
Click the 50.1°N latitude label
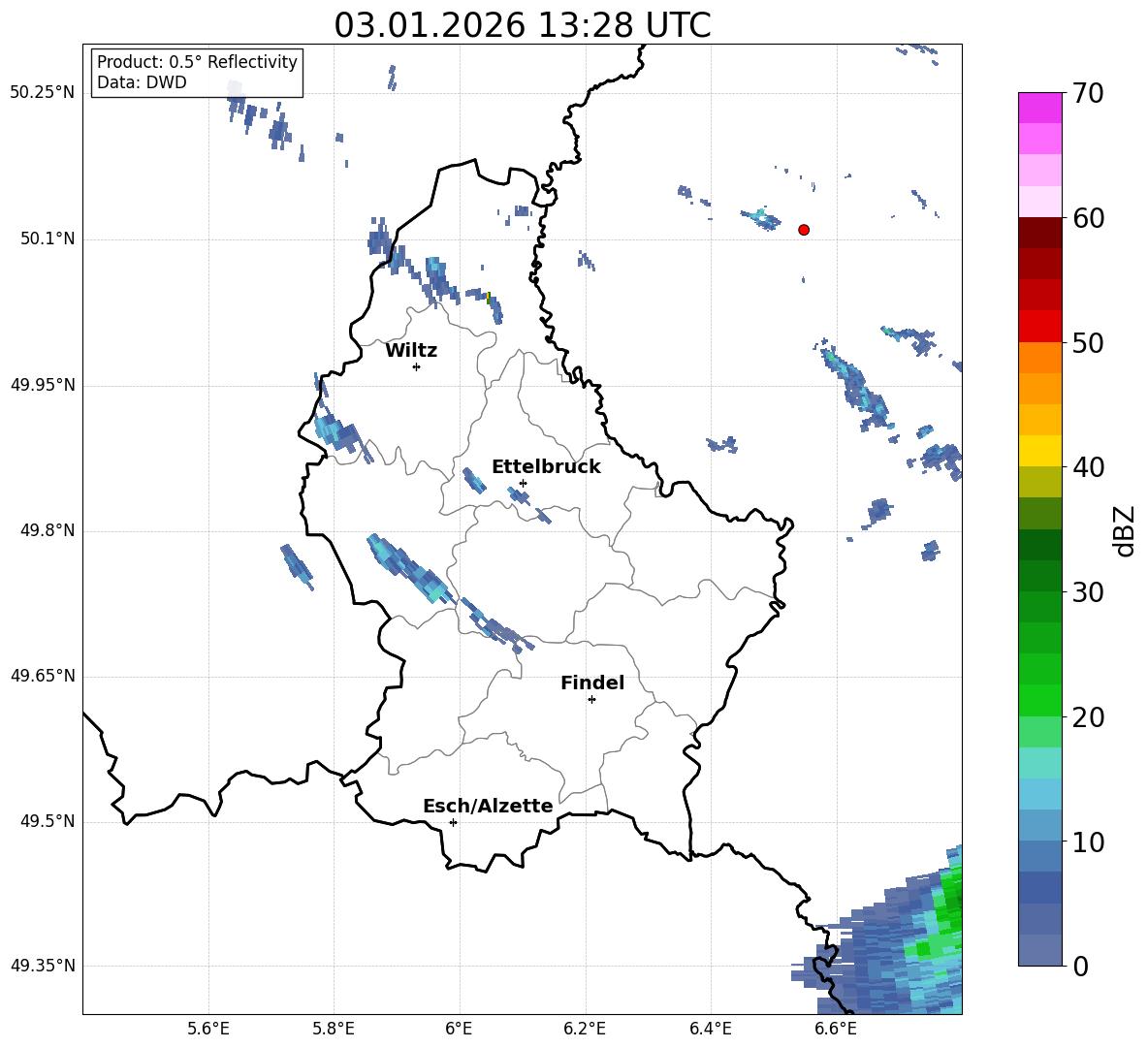(x=48, y=239)
